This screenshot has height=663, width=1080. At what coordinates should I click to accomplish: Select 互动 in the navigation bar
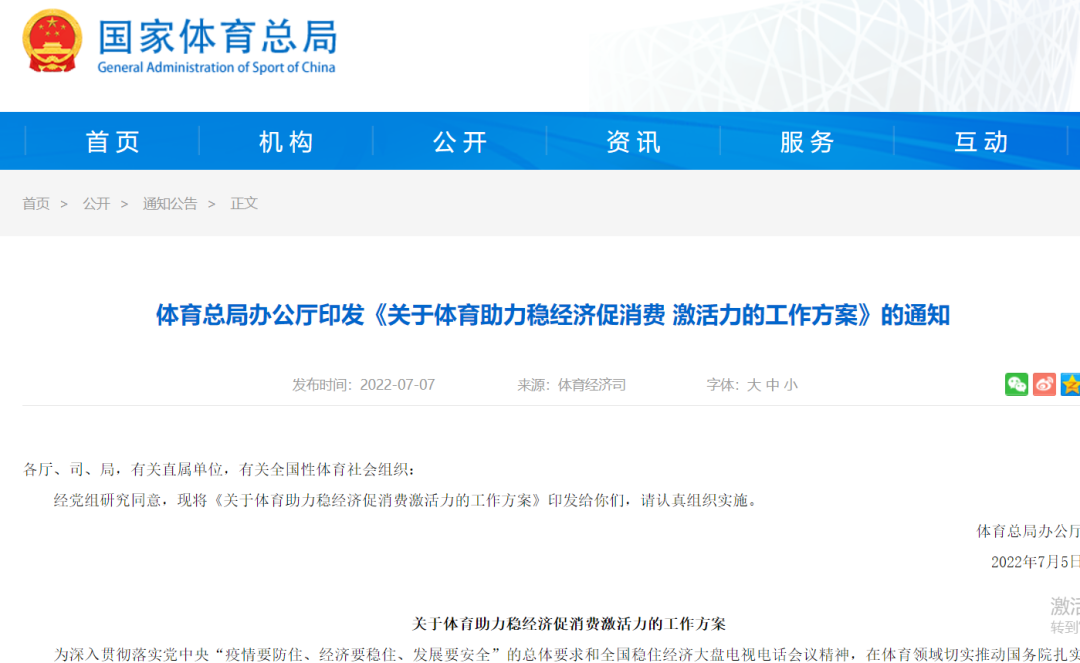tap(981, 142)
